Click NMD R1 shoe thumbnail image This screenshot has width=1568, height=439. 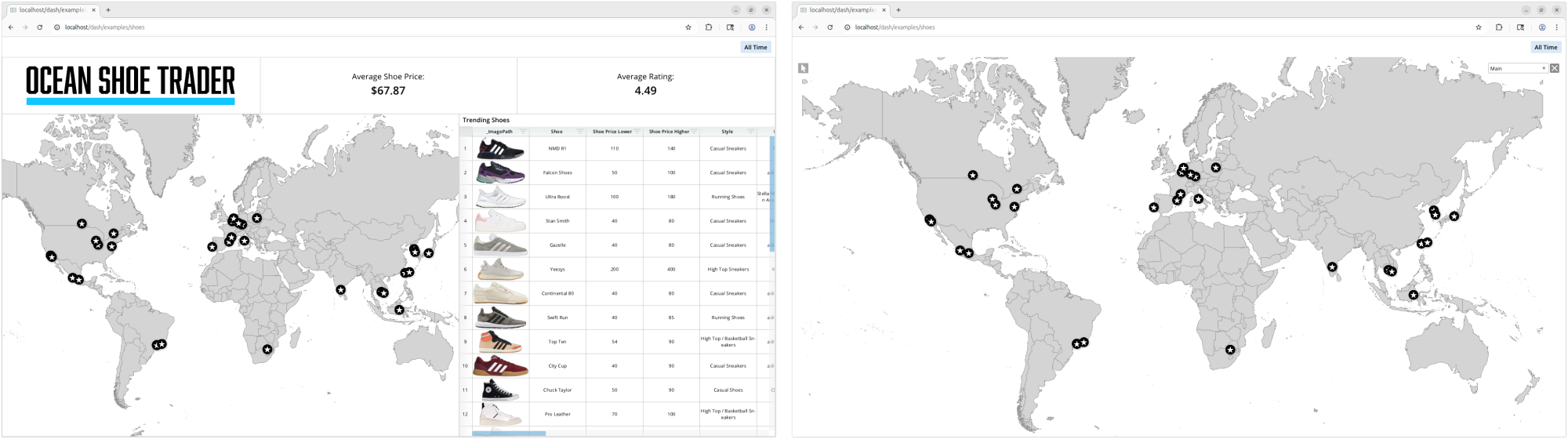click(x=500, y=148)
